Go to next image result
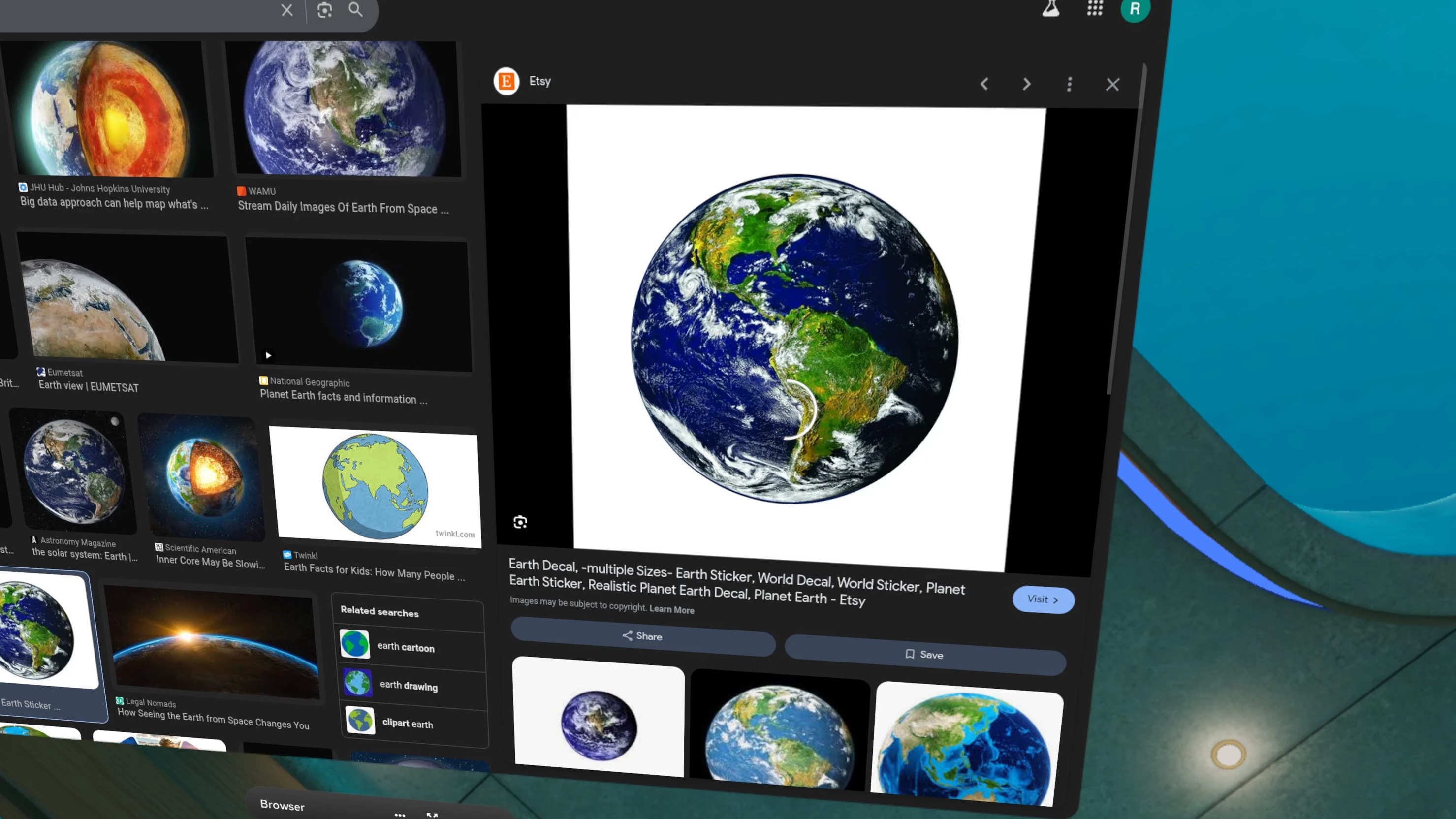The width and height of the screenshot is (1456, 819). (x=1026, y=84)
